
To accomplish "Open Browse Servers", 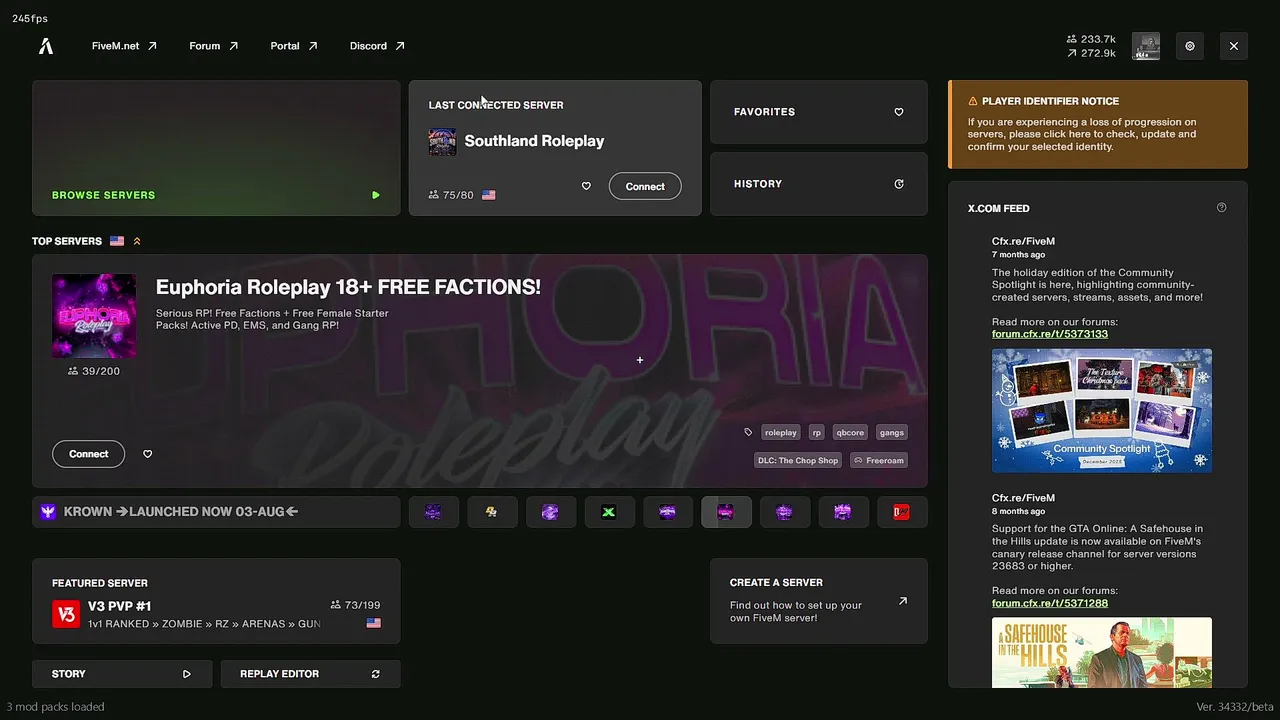I will 216,148.
